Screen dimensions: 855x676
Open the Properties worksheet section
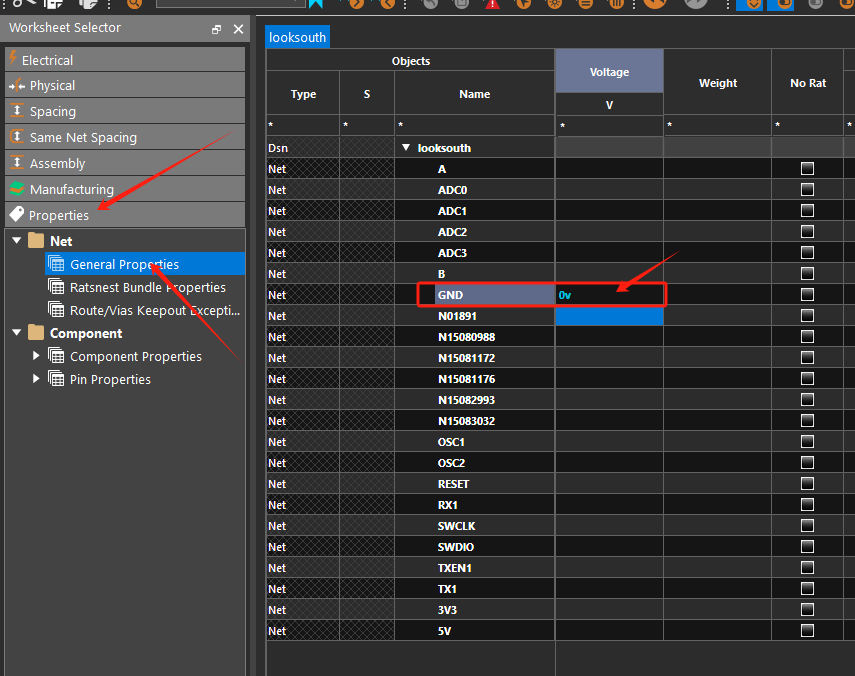click(125, 215)
